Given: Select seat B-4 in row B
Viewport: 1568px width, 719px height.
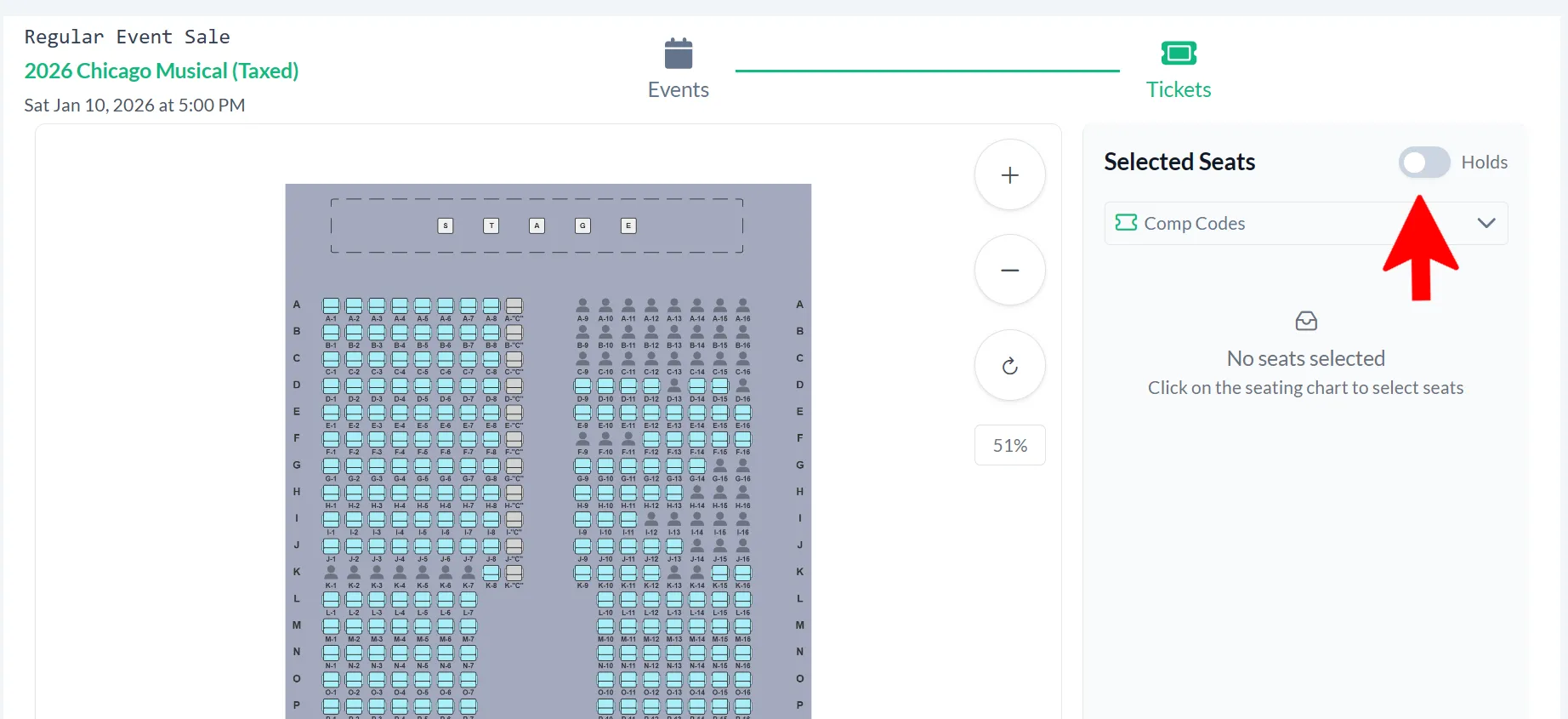Looking at the screenshot, I should click(x=400, y=332).
